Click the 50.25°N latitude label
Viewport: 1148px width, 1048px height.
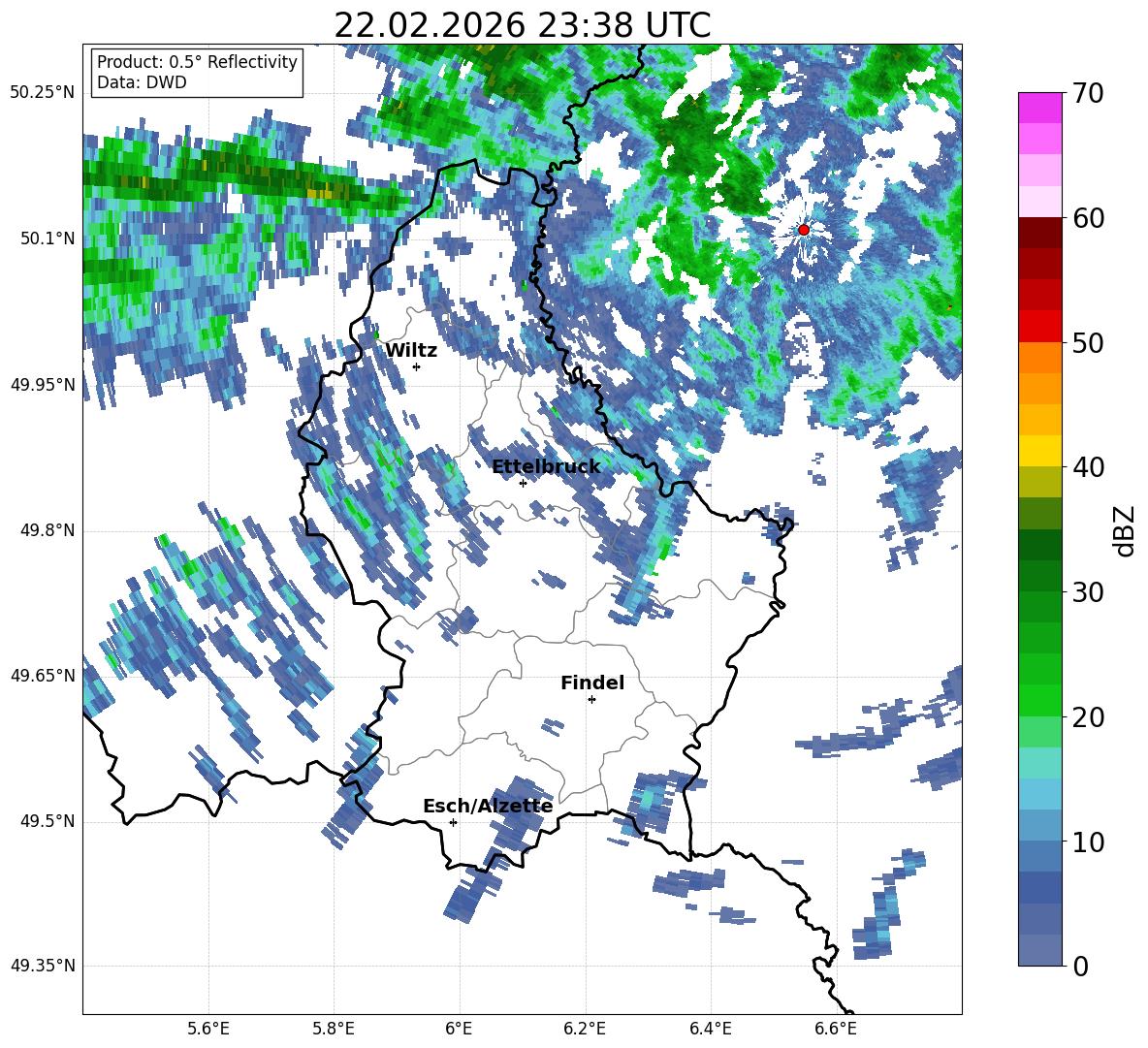click(x=43, y=93)
